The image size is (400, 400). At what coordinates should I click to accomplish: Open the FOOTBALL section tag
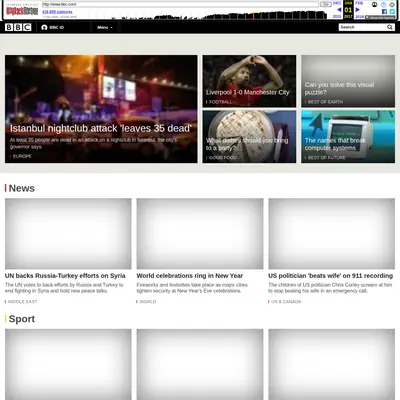220,102
